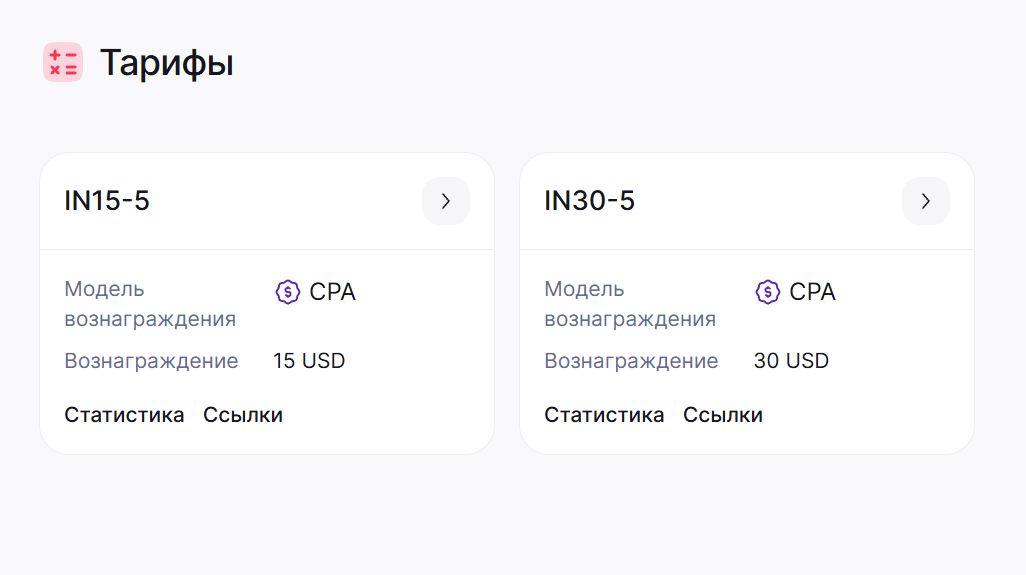1026x575 pixels.
Task: Click the CPA label in IN15-5 card
Action: click(x=332, y=292)
